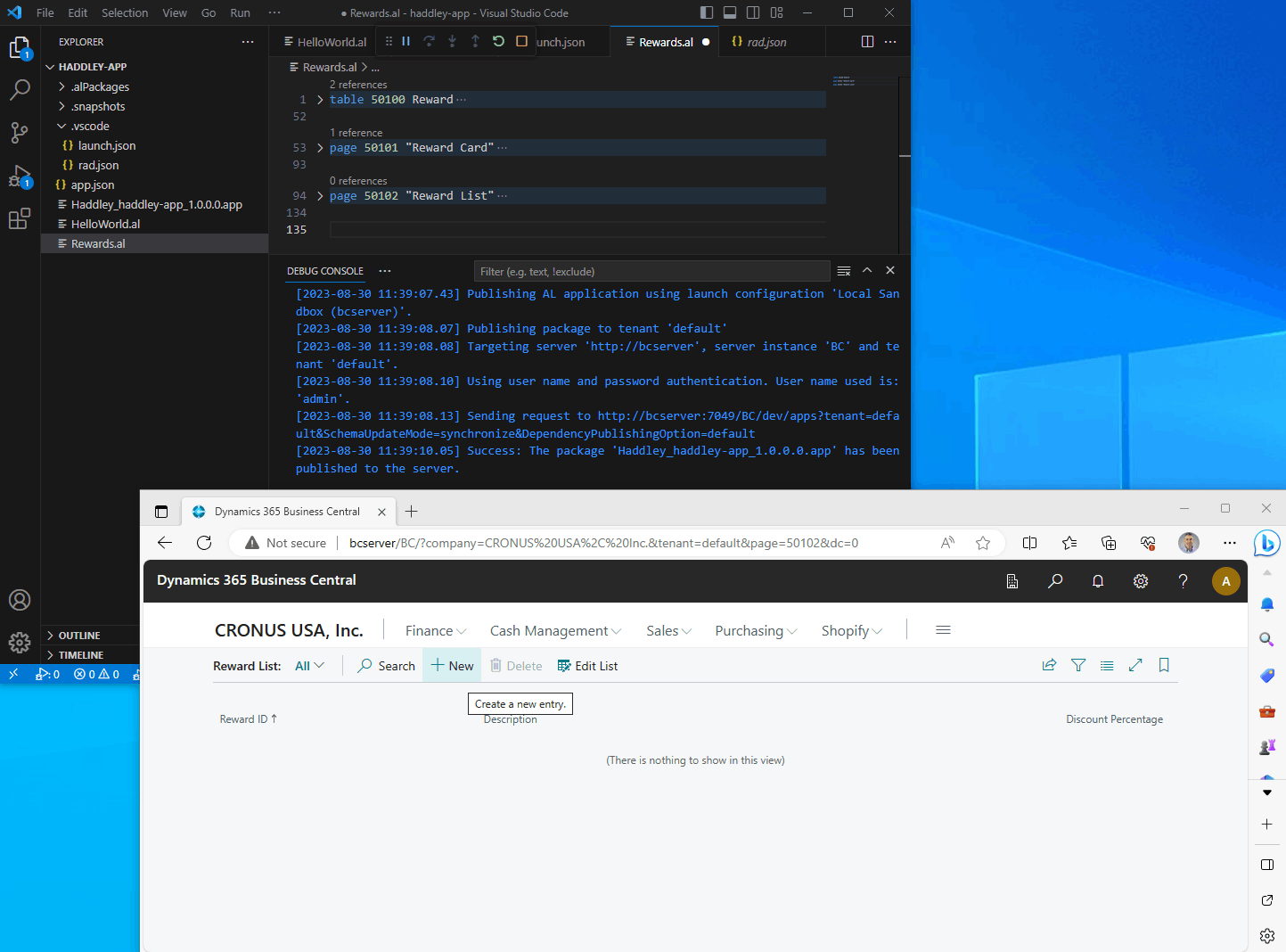This screenshot has width=1286, height=952.
Task: Click the debug console filter field
Action: [x=651, y=272]
